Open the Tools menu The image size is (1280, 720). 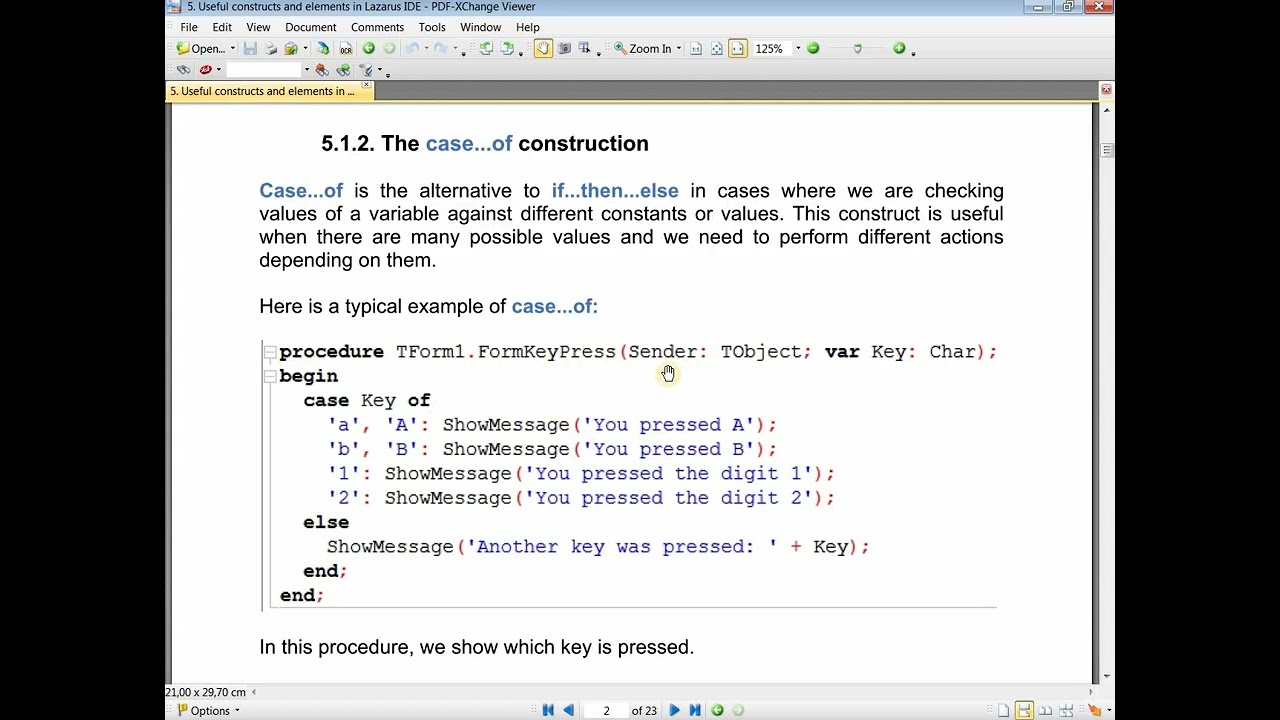[432, 27]
